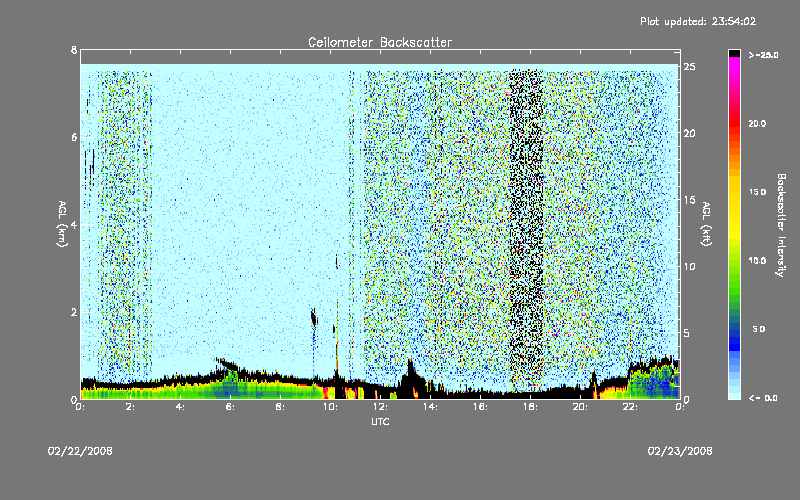Click the '2:' hour tick on UTC axis
This screenshot has width=800, height=500.
[131, 407]
